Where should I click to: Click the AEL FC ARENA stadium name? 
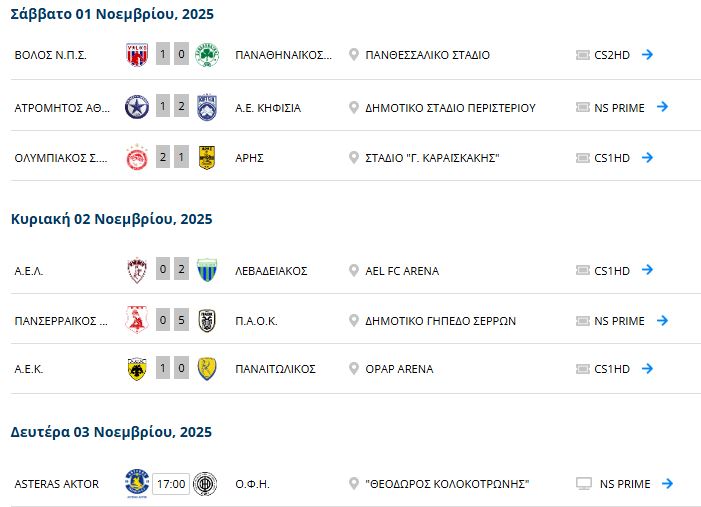click(402, 271)
